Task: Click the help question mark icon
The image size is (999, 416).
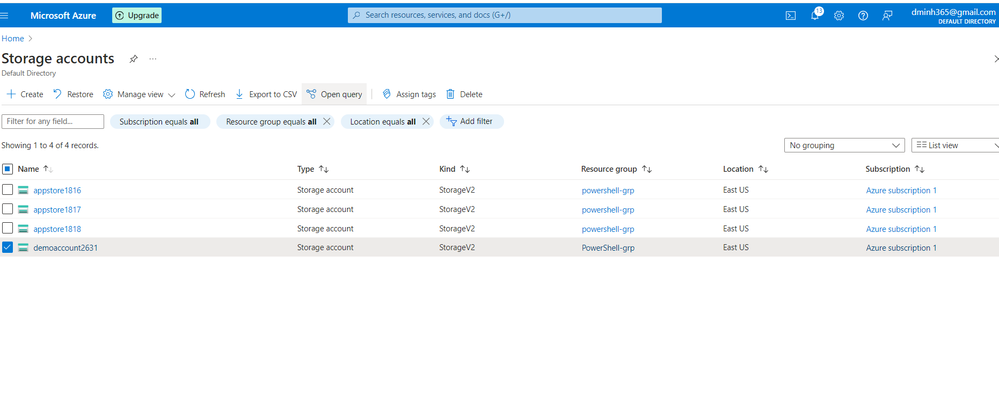Action: pyautogui.click(x=863, y=15)
